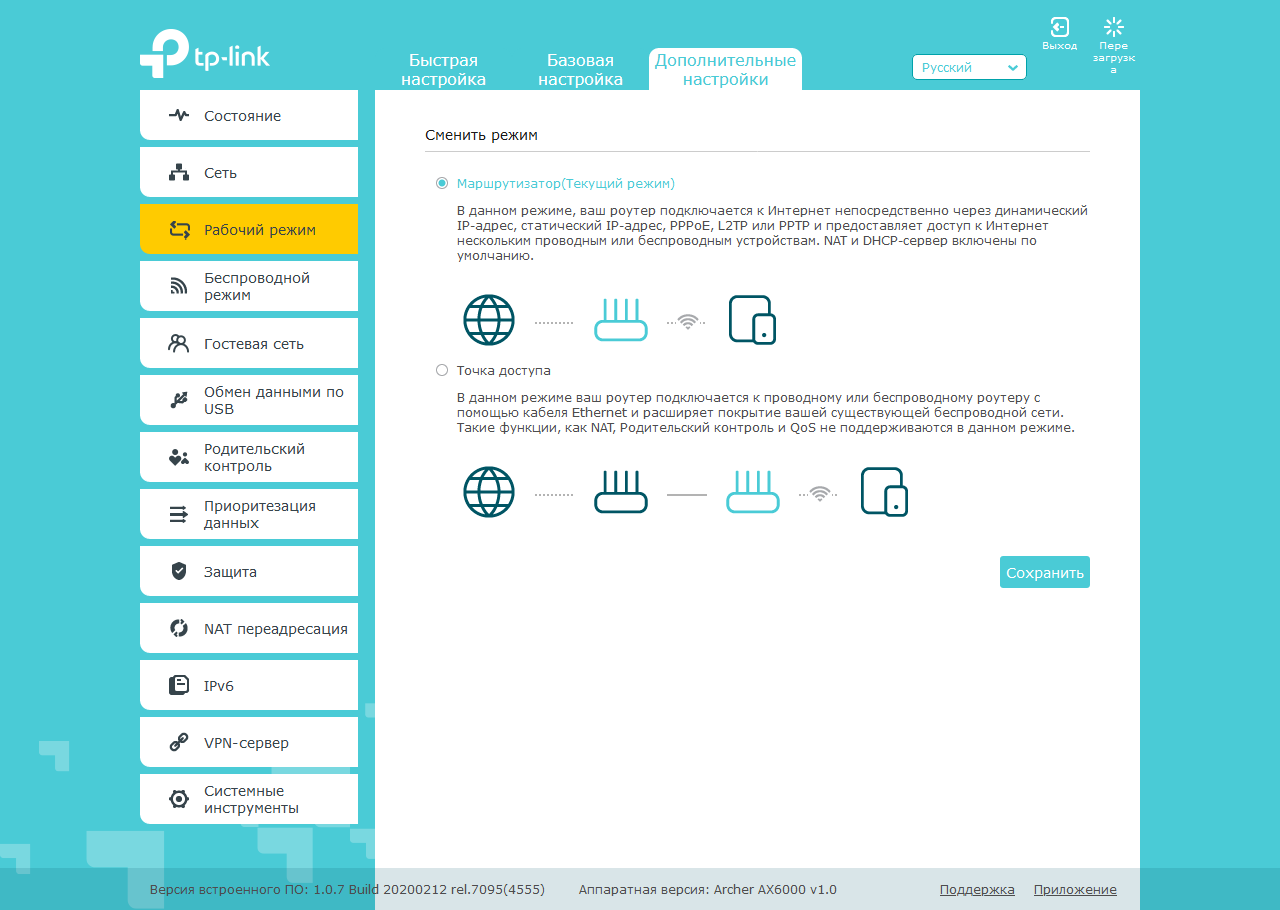This screenshot has height=910, width=1280.
Task: Click the devices icon in access point diagram
Action: point(884,492)
